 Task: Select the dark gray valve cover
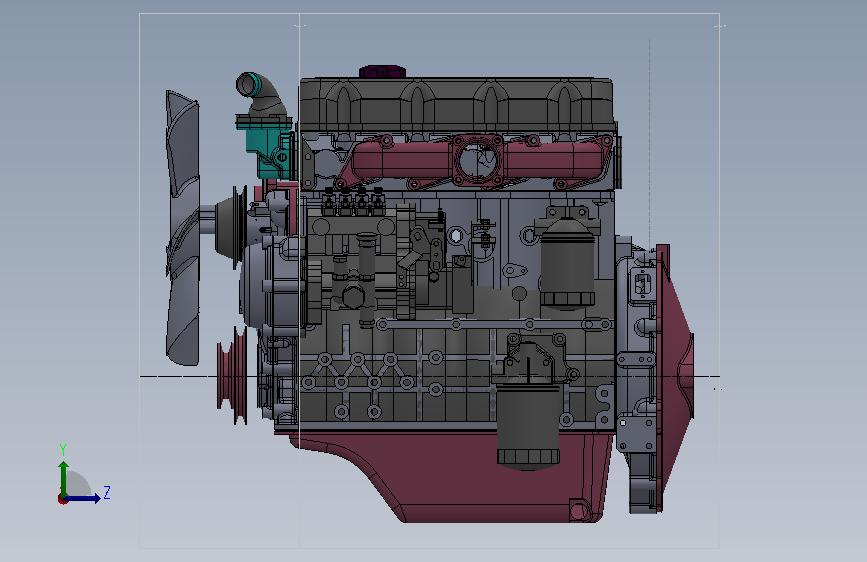457,105
